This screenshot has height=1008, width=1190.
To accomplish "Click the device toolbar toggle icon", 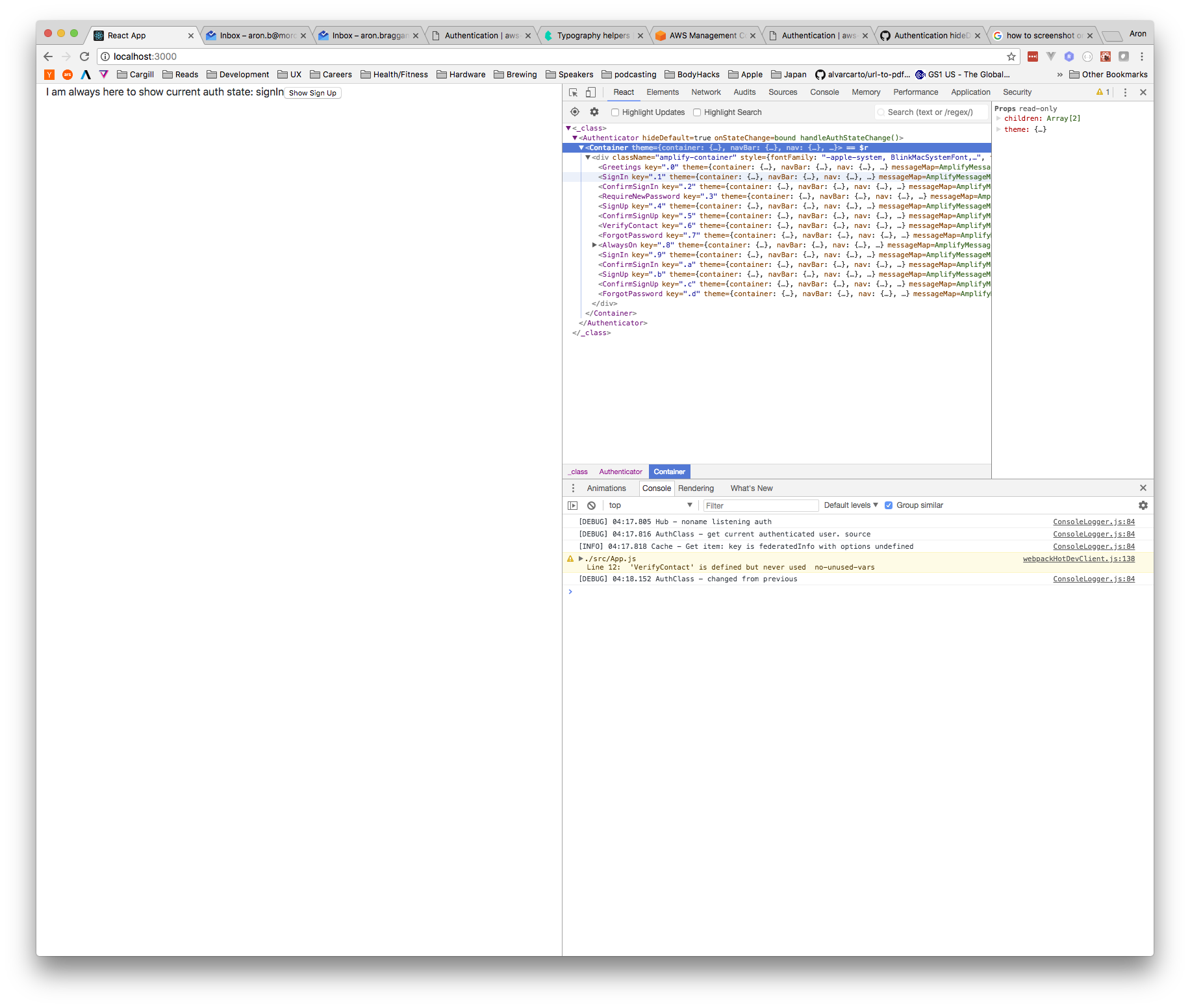I will [590, 92].
